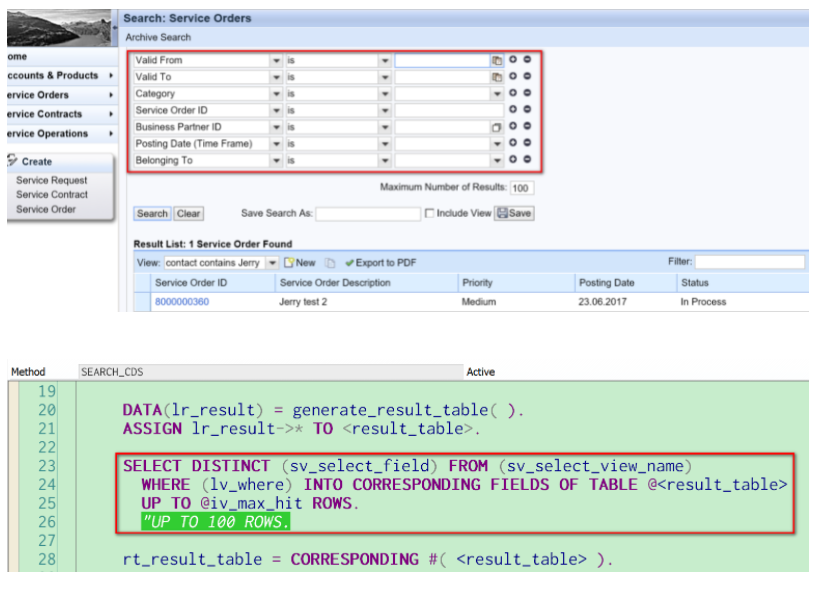
Task: Focus the Service Order ID value field
Action: point(449,111)
